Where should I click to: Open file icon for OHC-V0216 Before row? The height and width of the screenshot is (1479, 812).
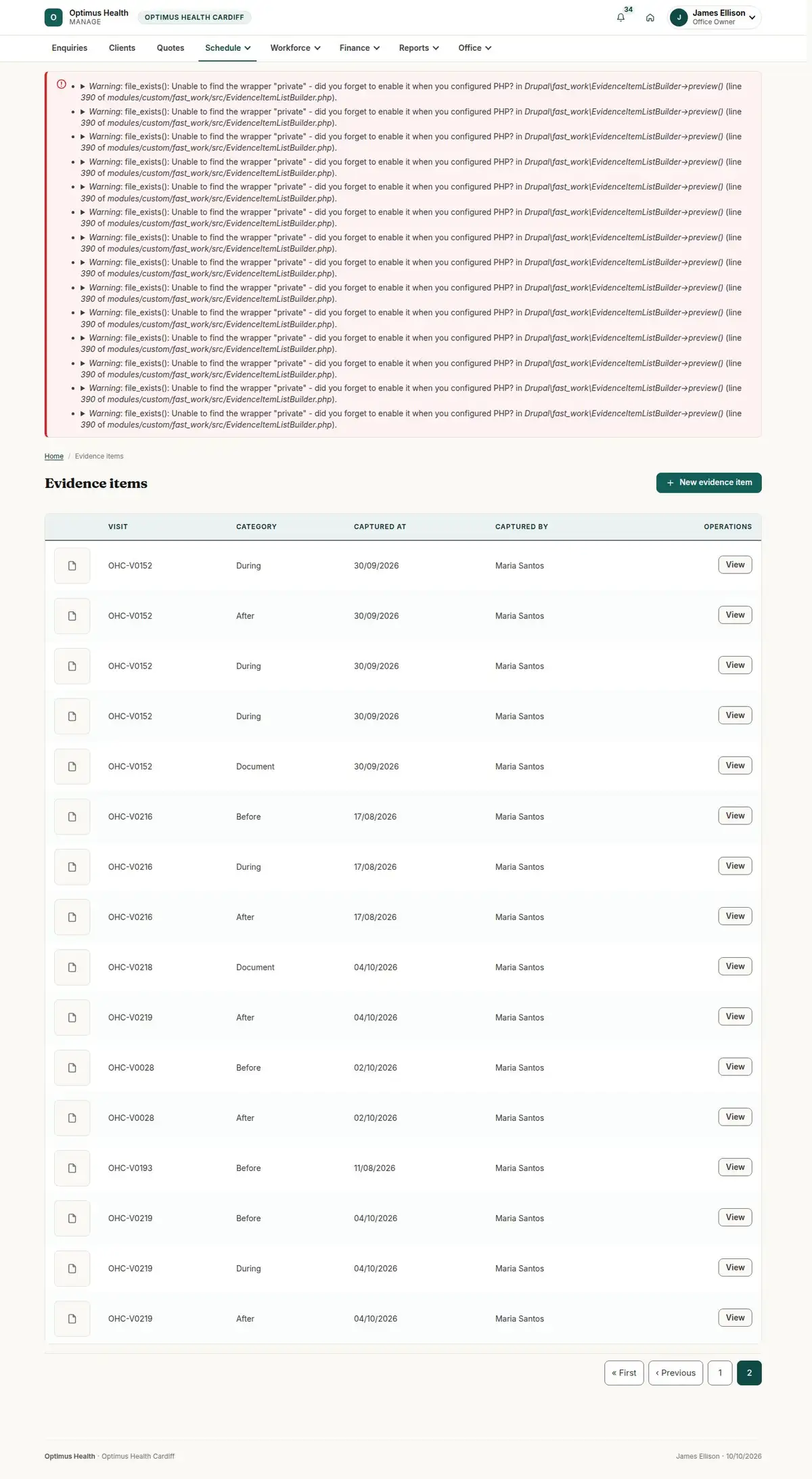coord(72,816)
